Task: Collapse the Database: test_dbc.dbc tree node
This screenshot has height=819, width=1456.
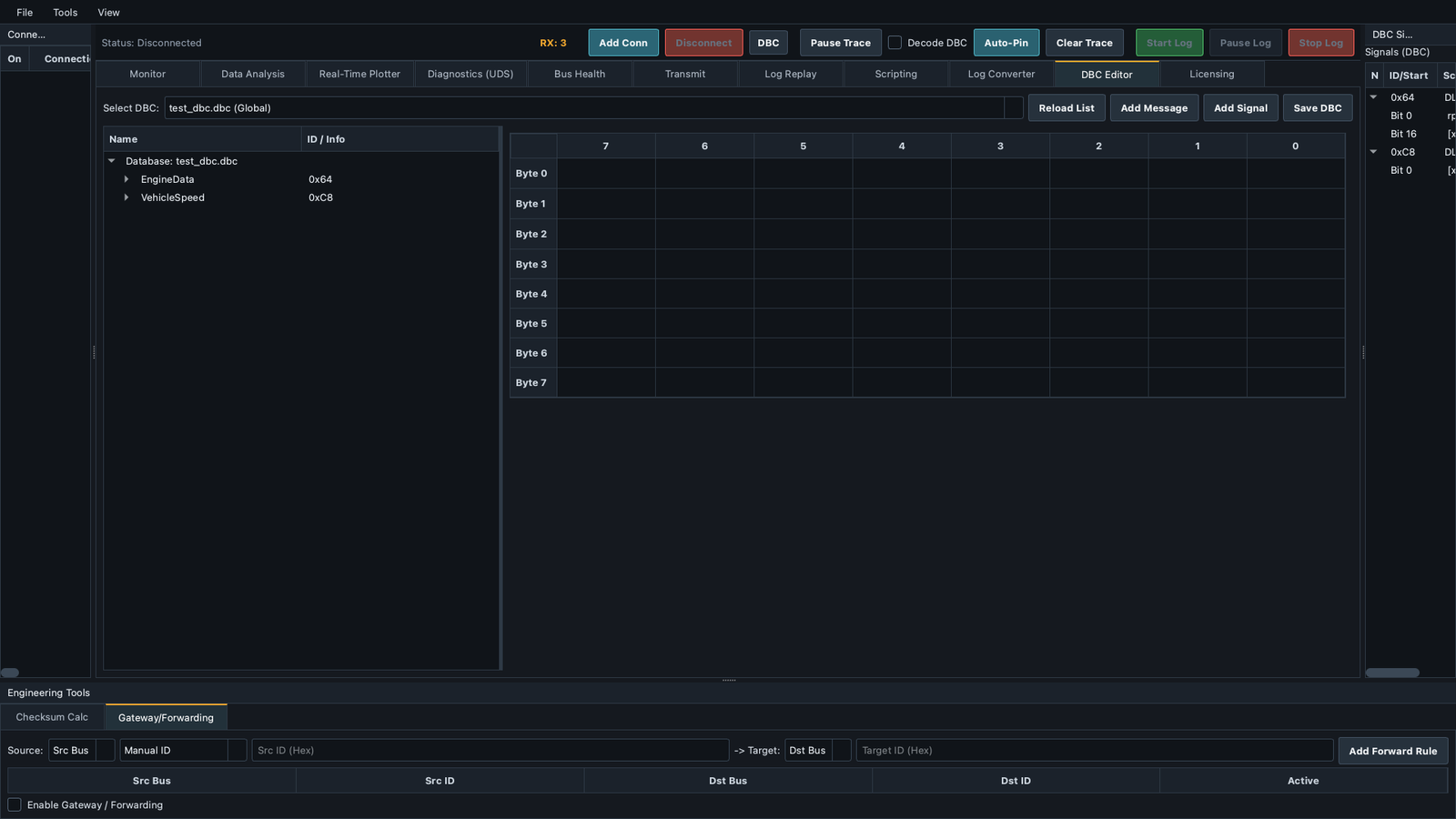Action: [x=112, y=161]
